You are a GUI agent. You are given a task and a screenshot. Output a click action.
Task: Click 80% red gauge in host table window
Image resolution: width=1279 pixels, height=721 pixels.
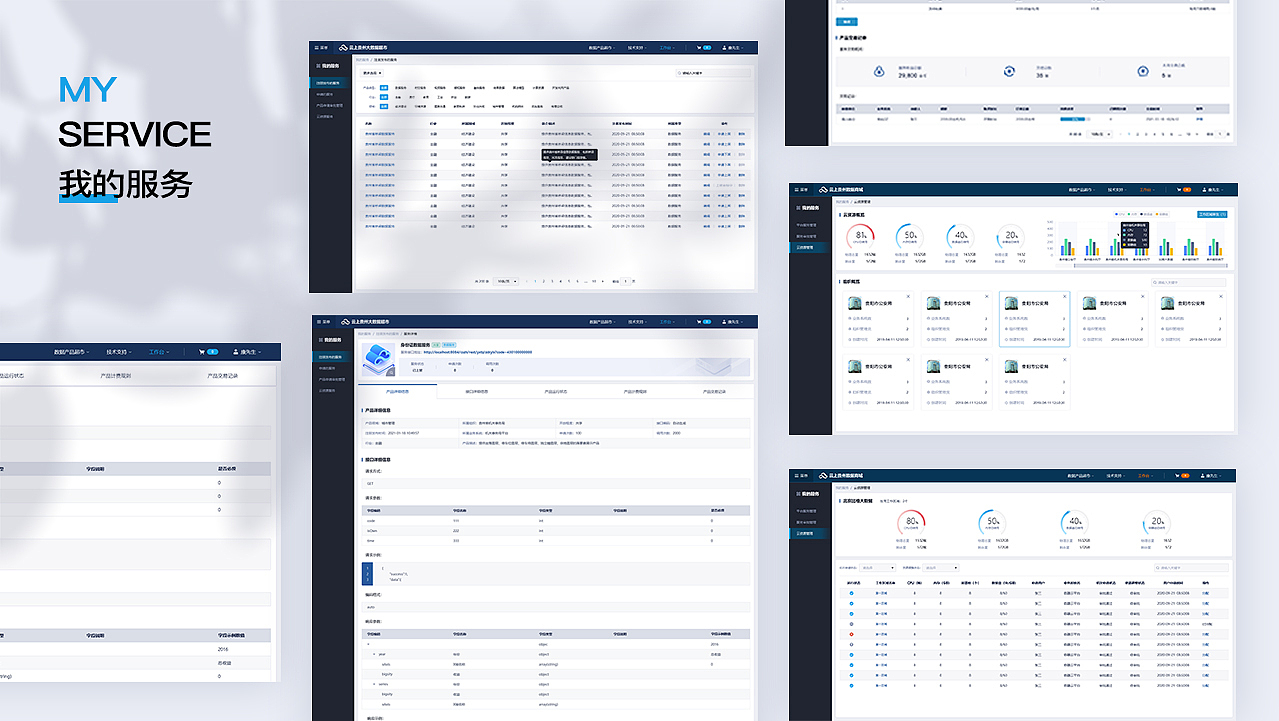point(911,523)
